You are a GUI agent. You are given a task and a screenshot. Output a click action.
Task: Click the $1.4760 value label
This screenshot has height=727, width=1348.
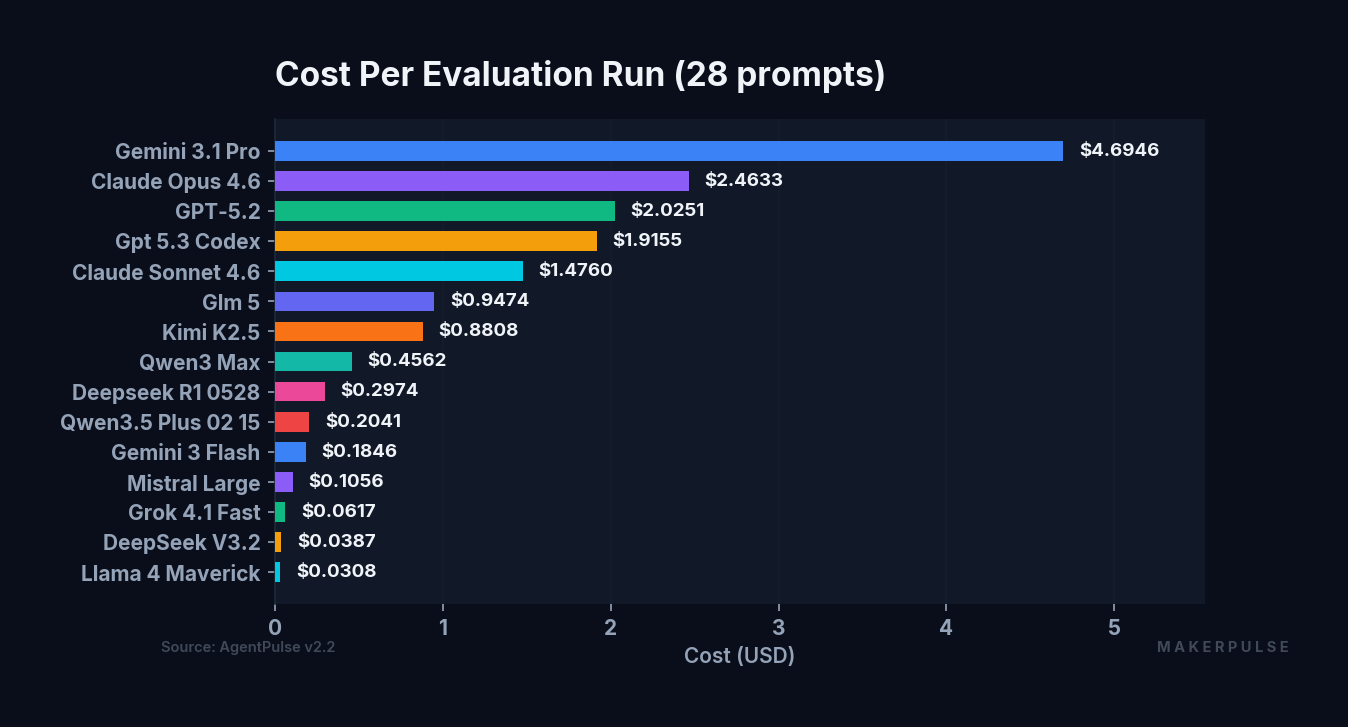click(576, 270)
